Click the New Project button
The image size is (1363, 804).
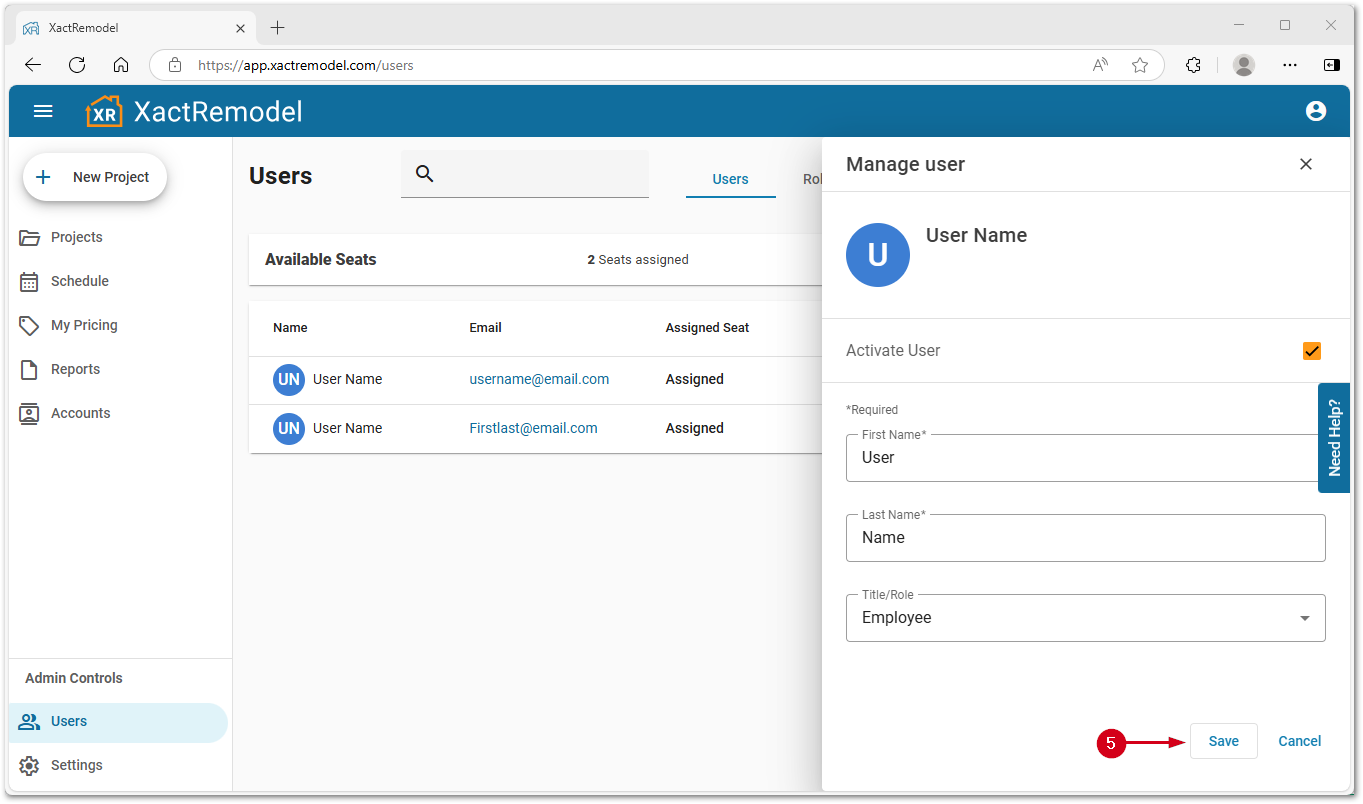tap(95, 177)
